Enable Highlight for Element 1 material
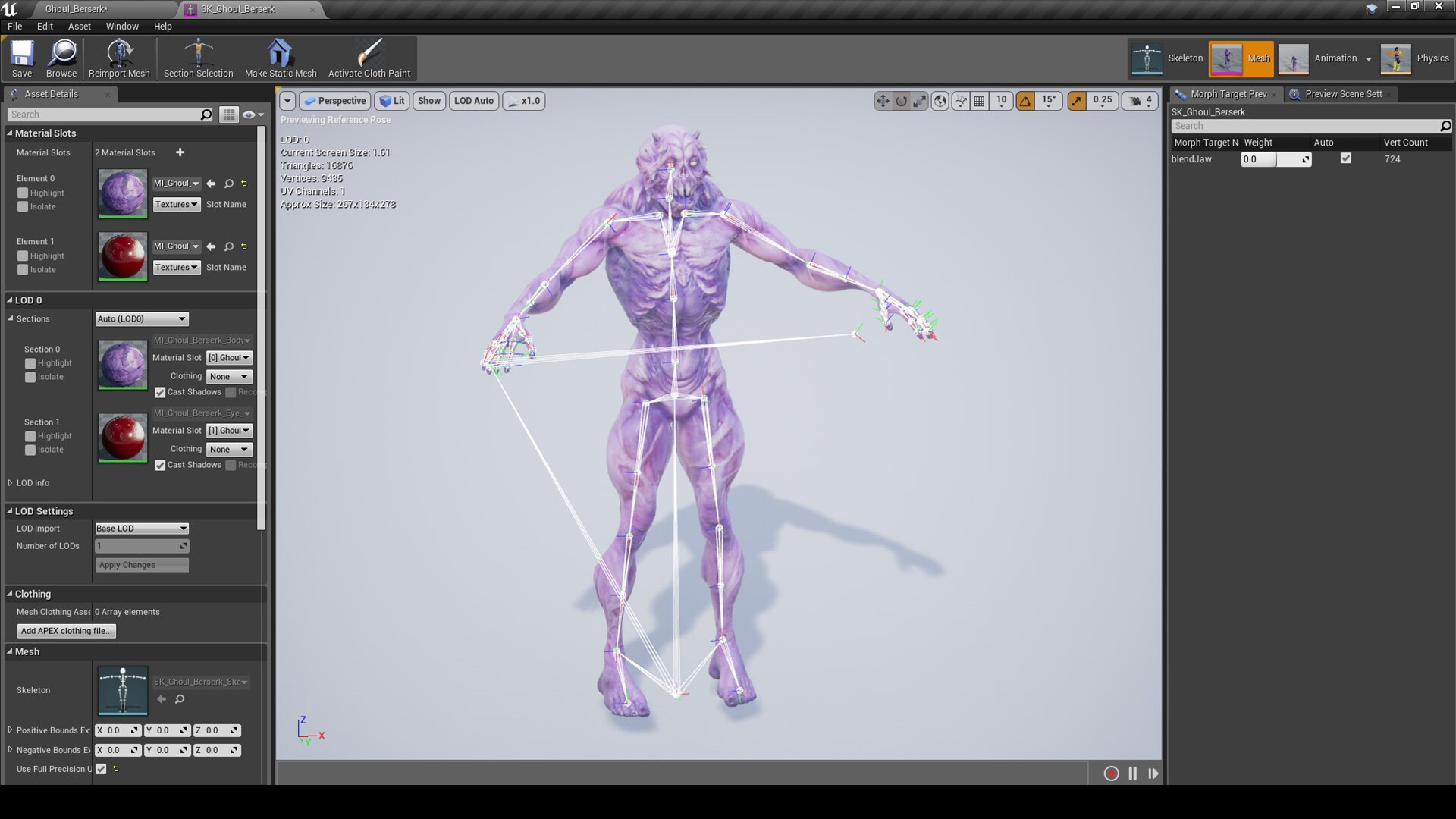The width and height of the screenshot is (1456, 819). tap(23, 256)
